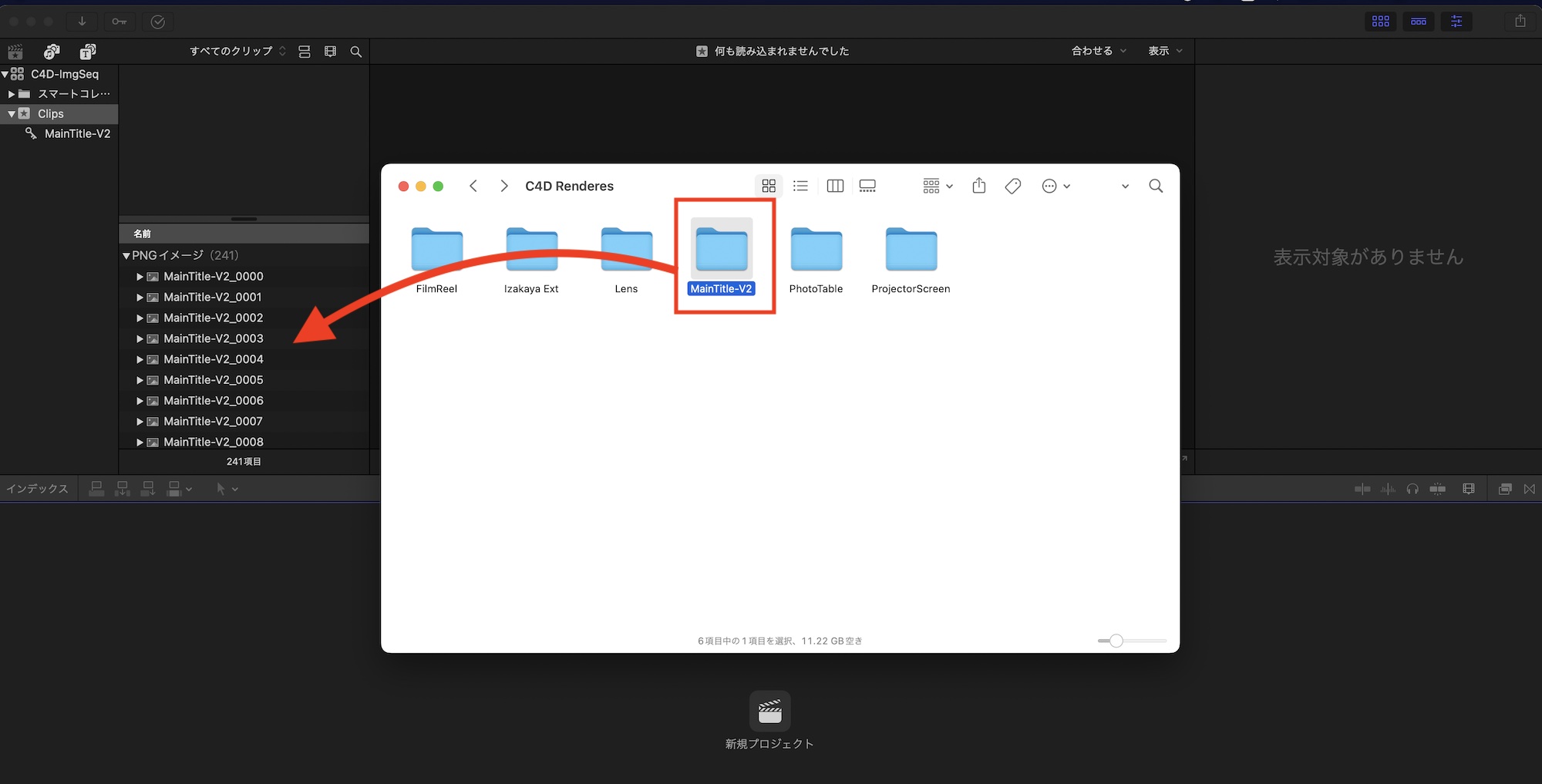The image size is (1542, 784).
Task: Show the photos and audio sidebar
Action: (52, 52)
